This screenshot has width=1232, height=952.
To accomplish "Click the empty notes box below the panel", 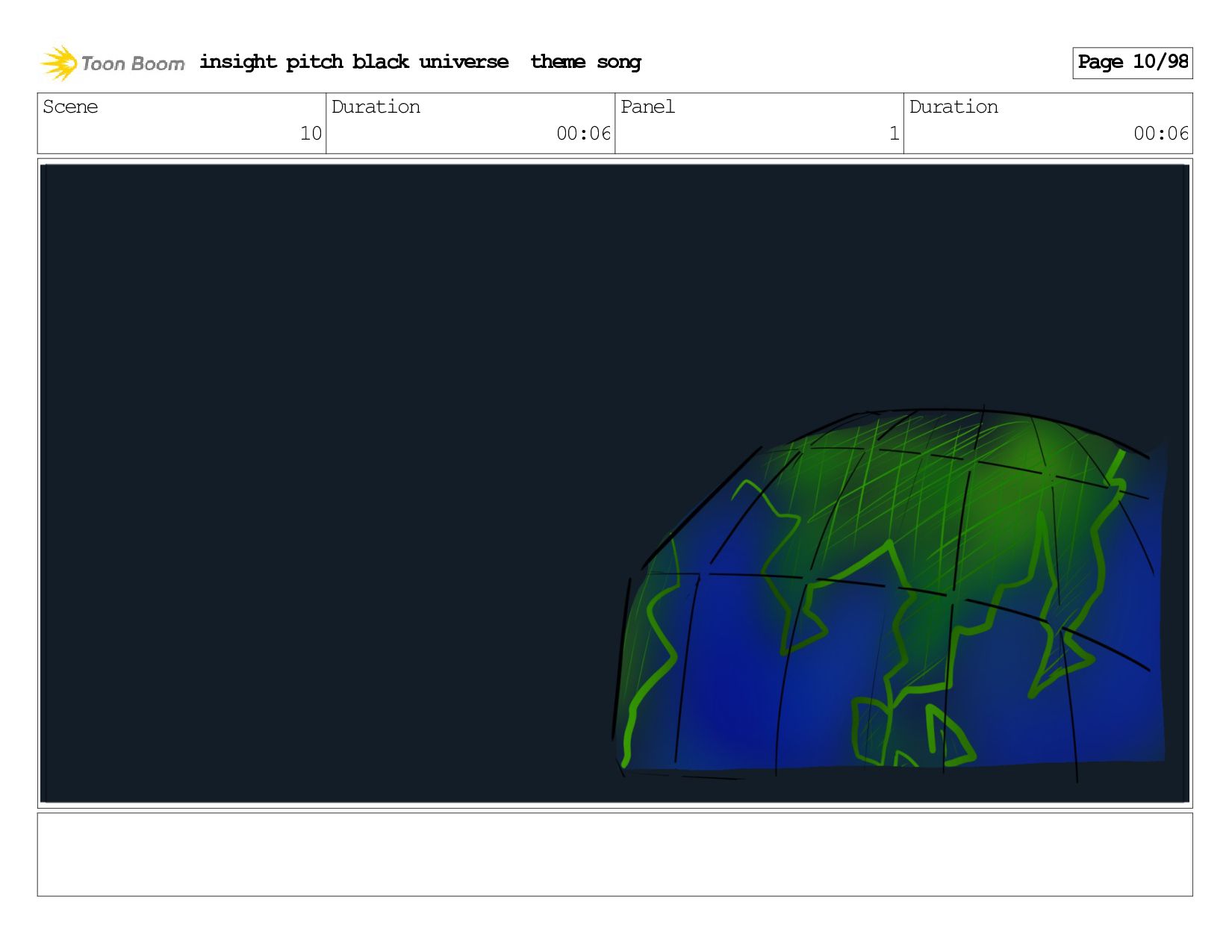I will tap(615, 854).
